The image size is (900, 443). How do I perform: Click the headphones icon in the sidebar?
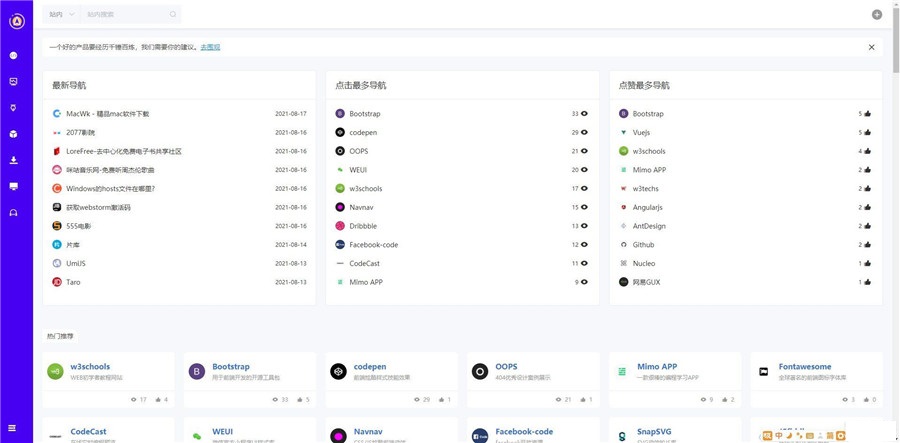pyautogui.click(x=14, y=212)
